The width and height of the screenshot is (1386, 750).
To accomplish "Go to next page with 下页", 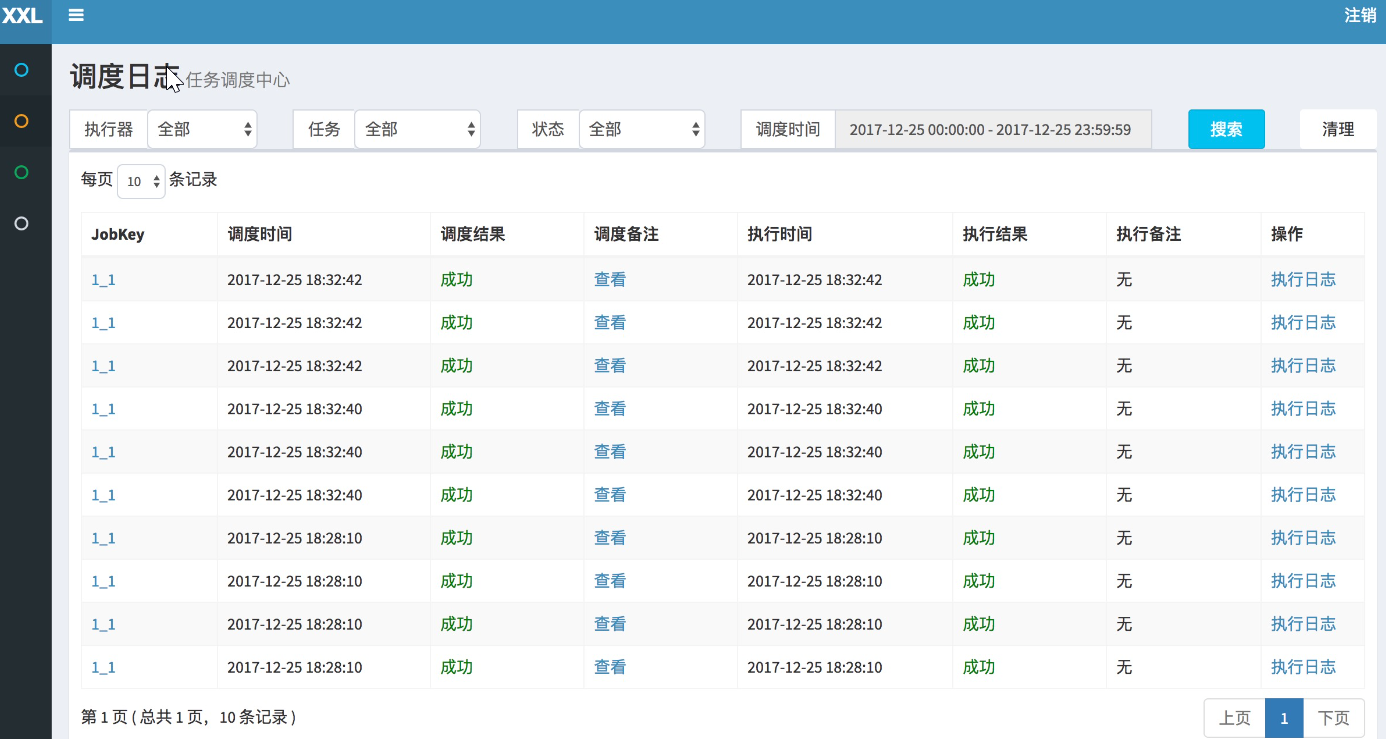I will pos(1334,718).
